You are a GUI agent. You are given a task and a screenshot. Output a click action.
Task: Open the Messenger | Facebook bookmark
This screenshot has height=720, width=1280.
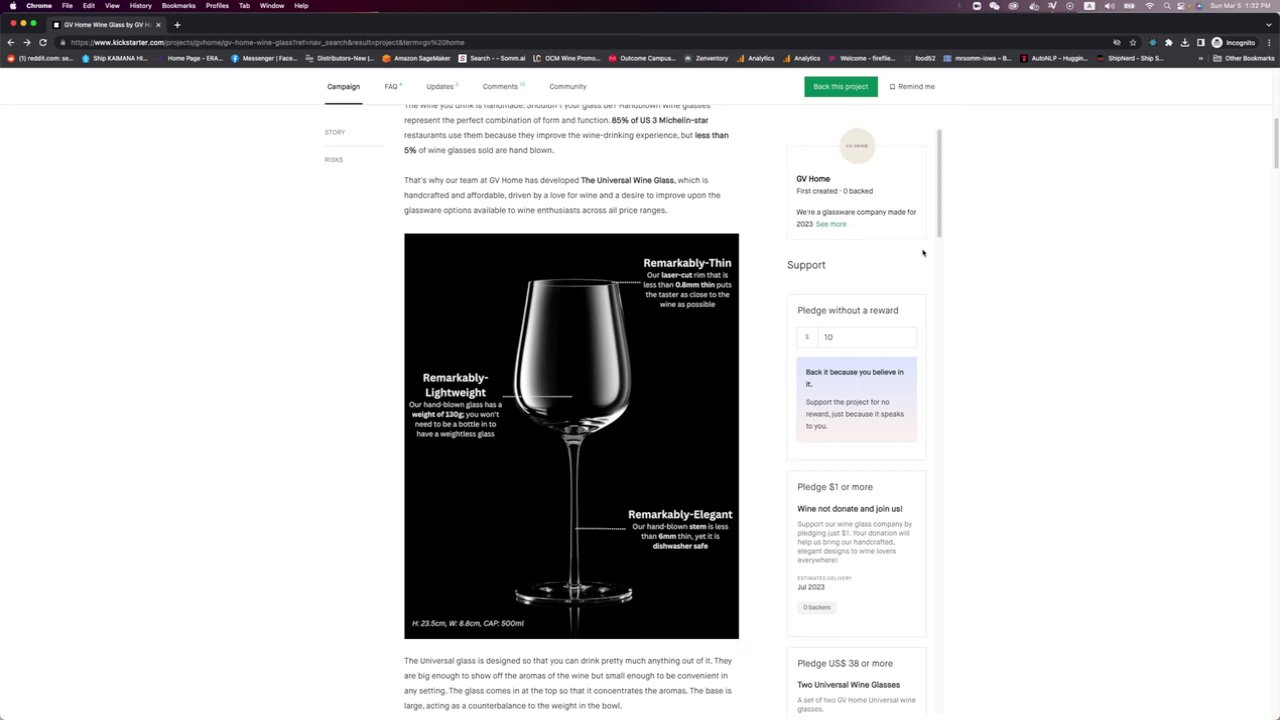point(264,58)
